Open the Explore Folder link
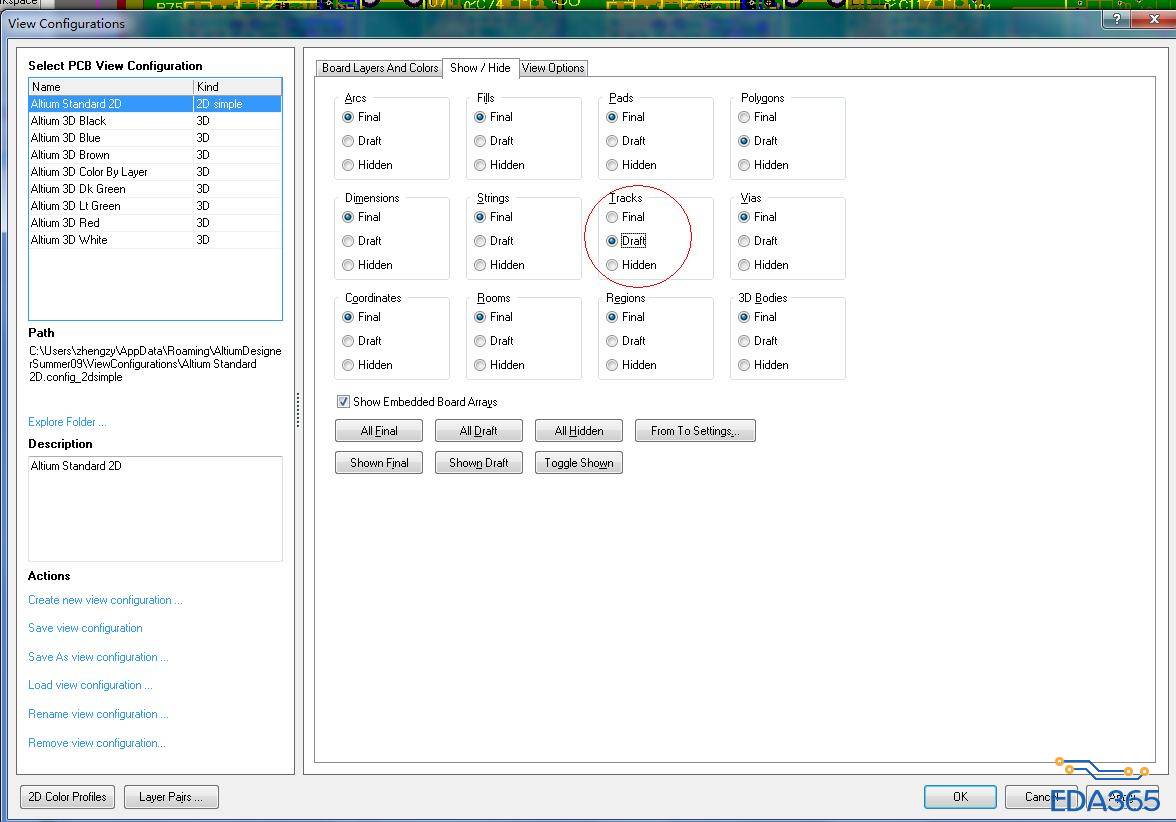This screenshot has height=822, width=1176. [x=67, y=422]
